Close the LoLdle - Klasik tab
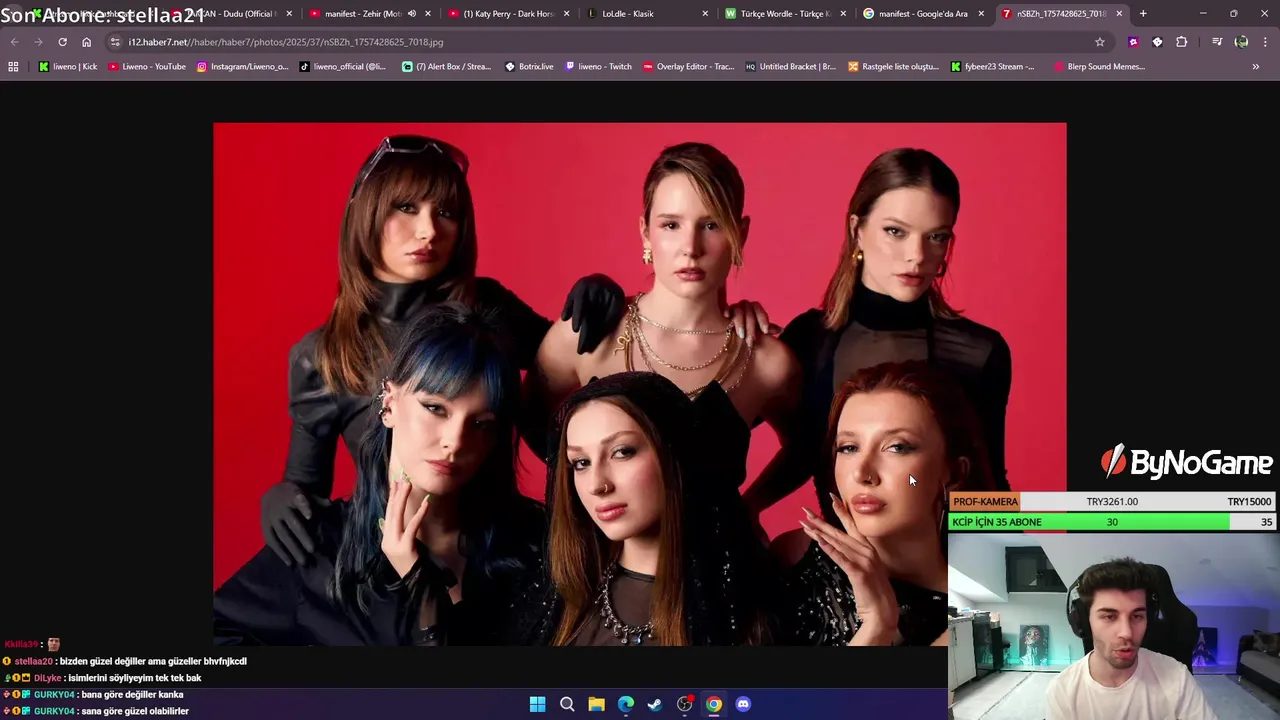1280x720 pixels. [705, 14]
